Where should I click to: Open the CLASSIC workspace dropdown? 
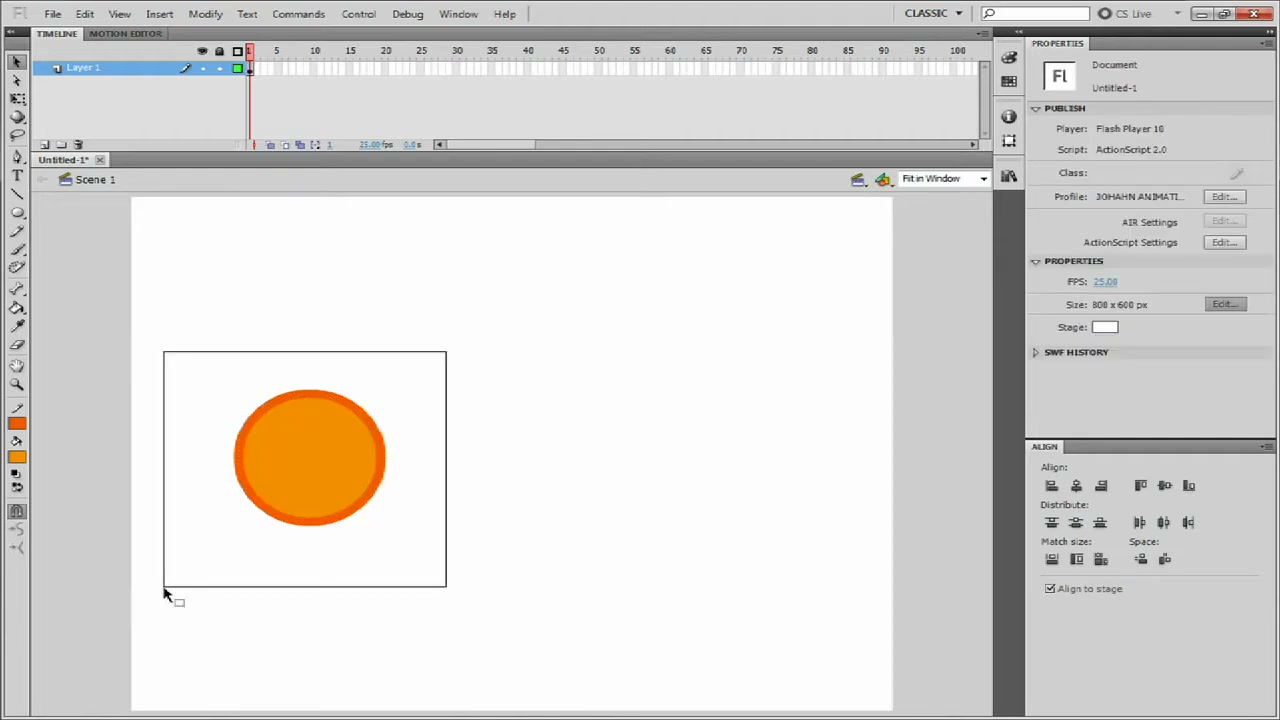click(933, 13)
